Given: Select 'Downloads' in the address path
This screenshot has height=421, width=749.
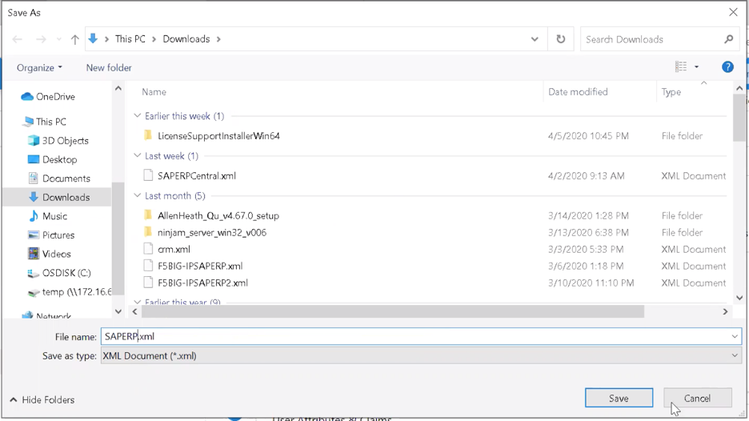Looking at the screenshot, I should (x=186, y=39).
